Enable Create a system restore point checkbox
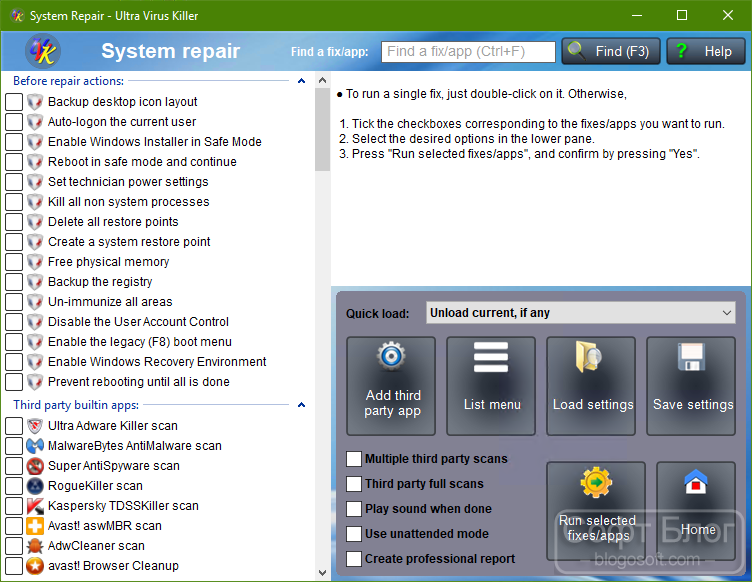 coord(14,242)
